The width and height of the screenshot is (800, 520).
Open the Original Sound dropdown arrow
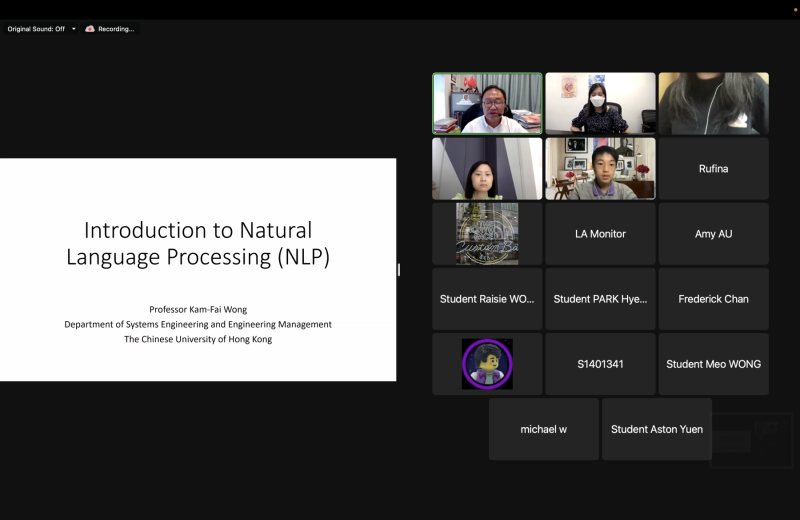73,29
